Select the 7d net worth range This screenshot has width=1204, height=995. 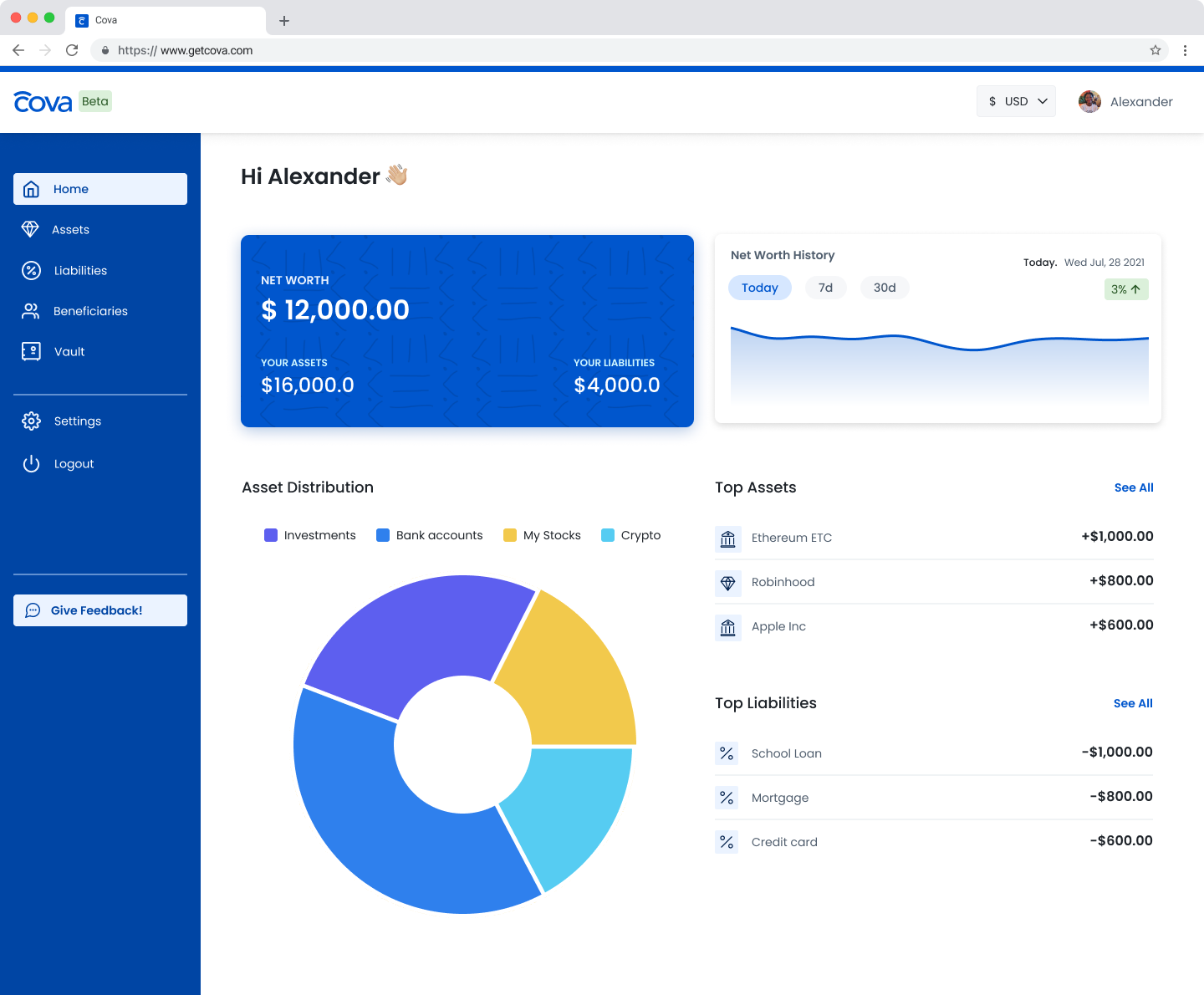tap(825, 288)
